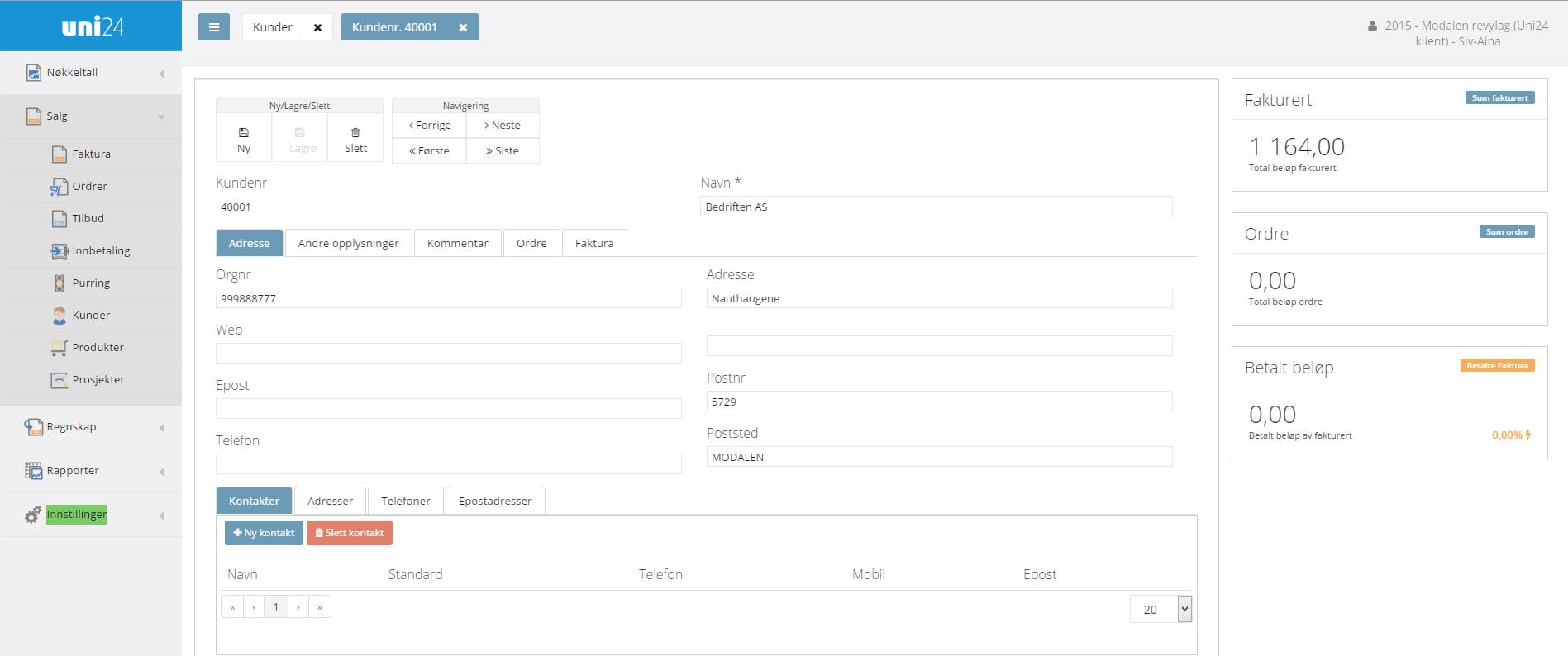Click the hamburger menu toggle button
This screenshot has width=1568, height=656.
tap(213, 27)
